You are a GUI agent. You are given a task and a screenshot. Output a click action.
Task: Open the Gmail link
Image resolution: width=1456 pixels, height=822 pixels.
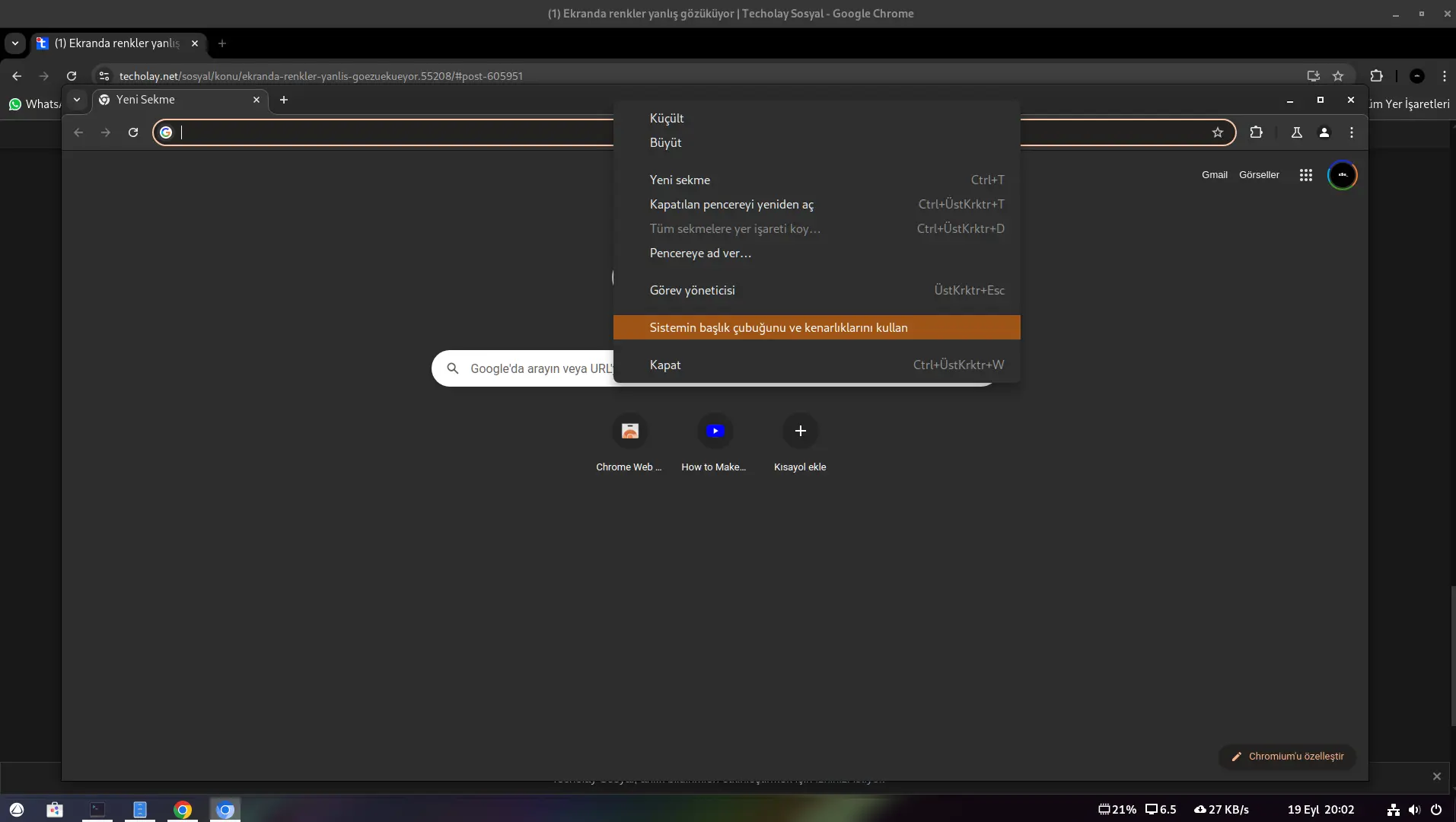click(1215, 175)
